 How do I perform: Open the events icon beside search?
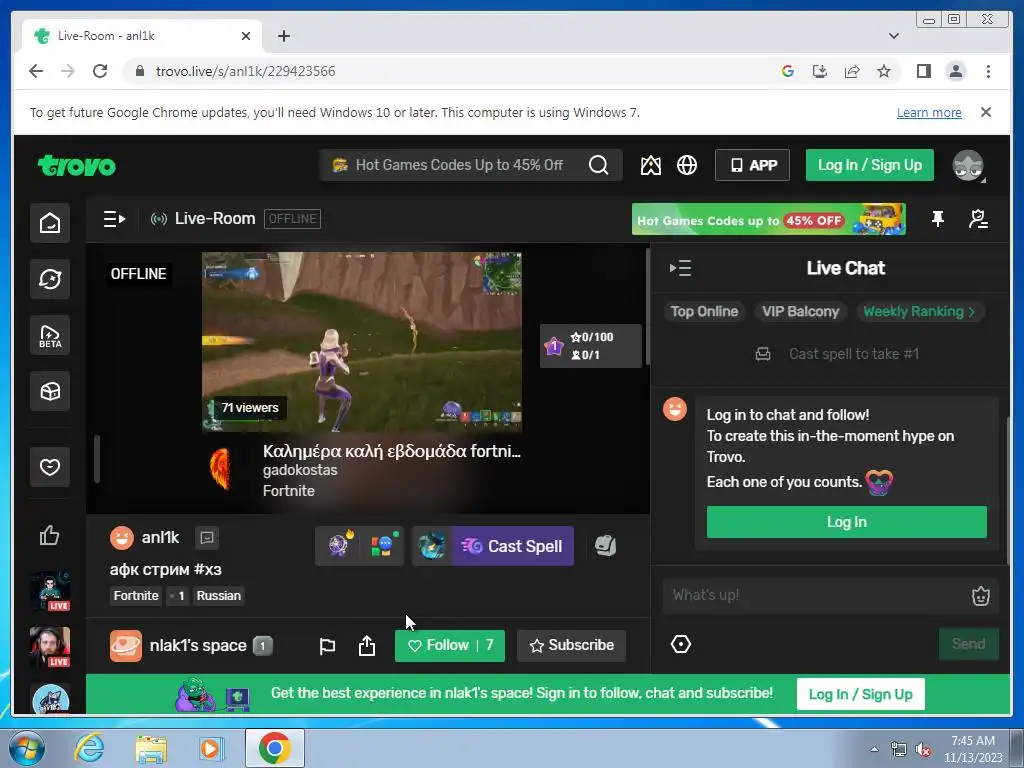(650, 165)
